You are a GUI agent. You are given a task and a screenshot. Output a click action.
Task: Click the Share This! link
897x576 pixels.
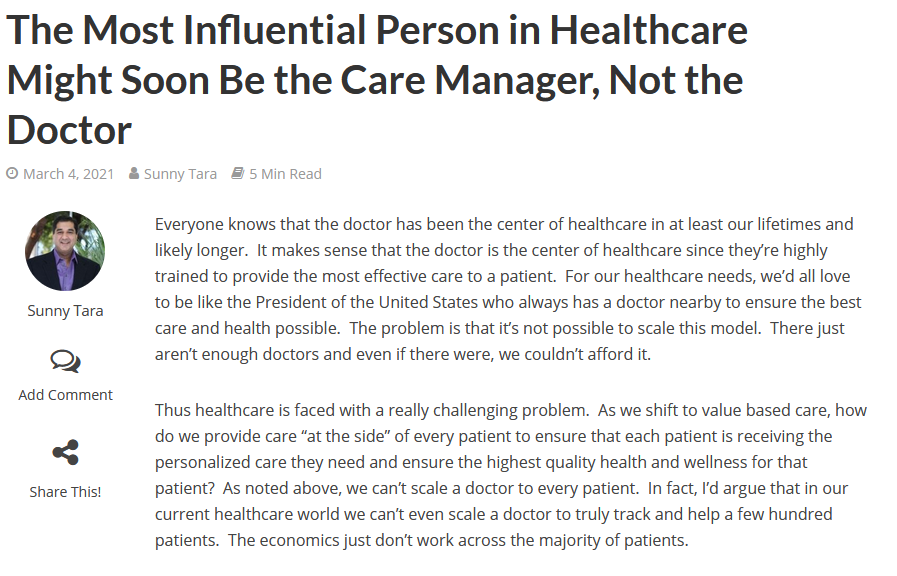(x=65, y=492)
